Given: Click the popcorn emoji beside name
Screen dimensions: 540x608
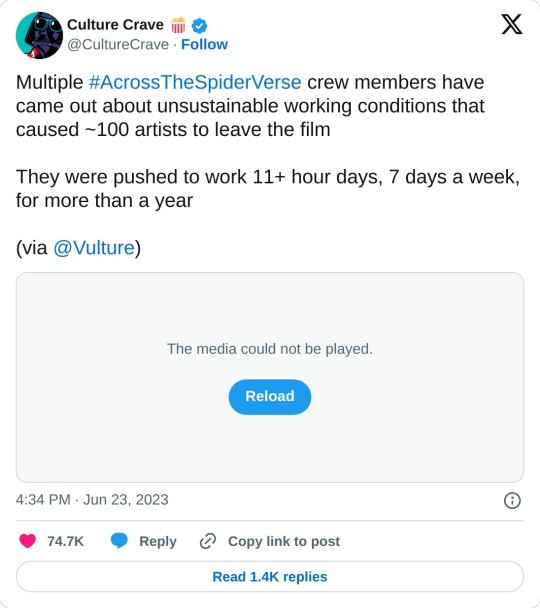Looking at the screenshot, I should (x=178, y=25).
